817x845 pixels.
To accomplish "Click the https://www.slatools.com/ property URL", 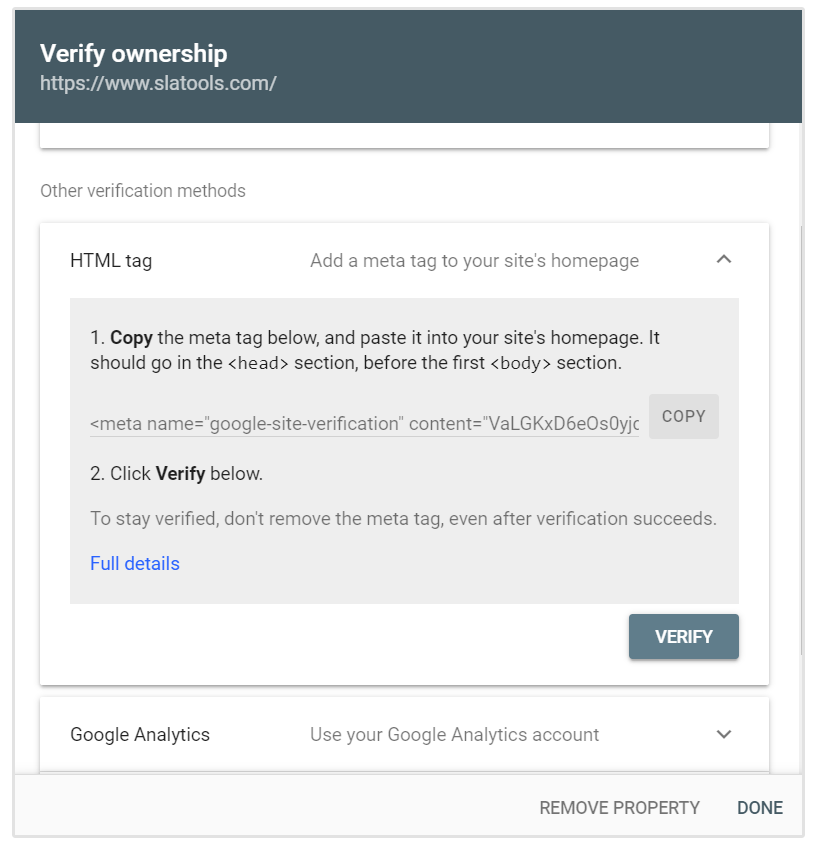I will pos(158,83).
